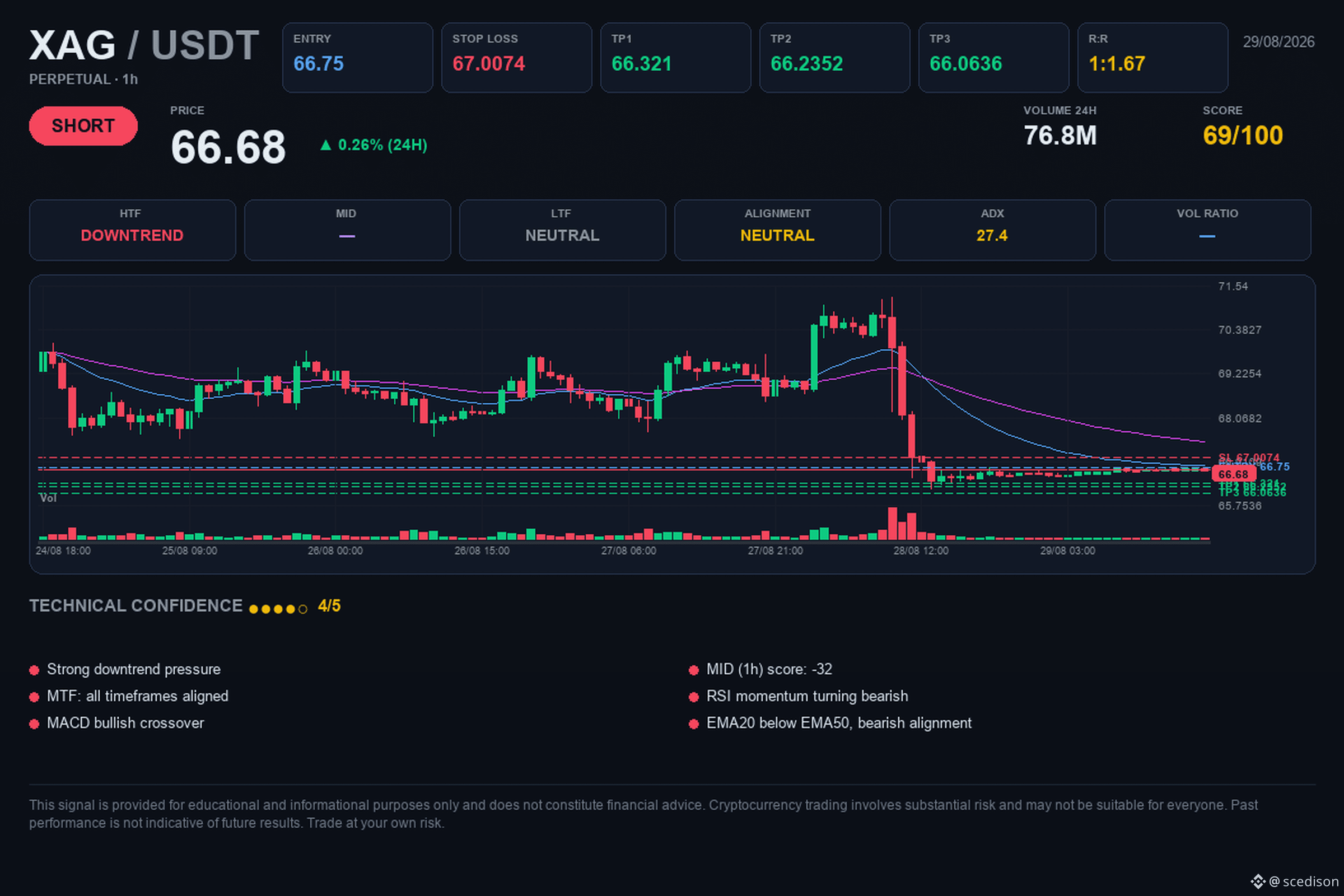Select the LTF NEUTRAL indicator card
This screenshot has height=896, width=1344.
pyautogui.click(x=562, y=230)
